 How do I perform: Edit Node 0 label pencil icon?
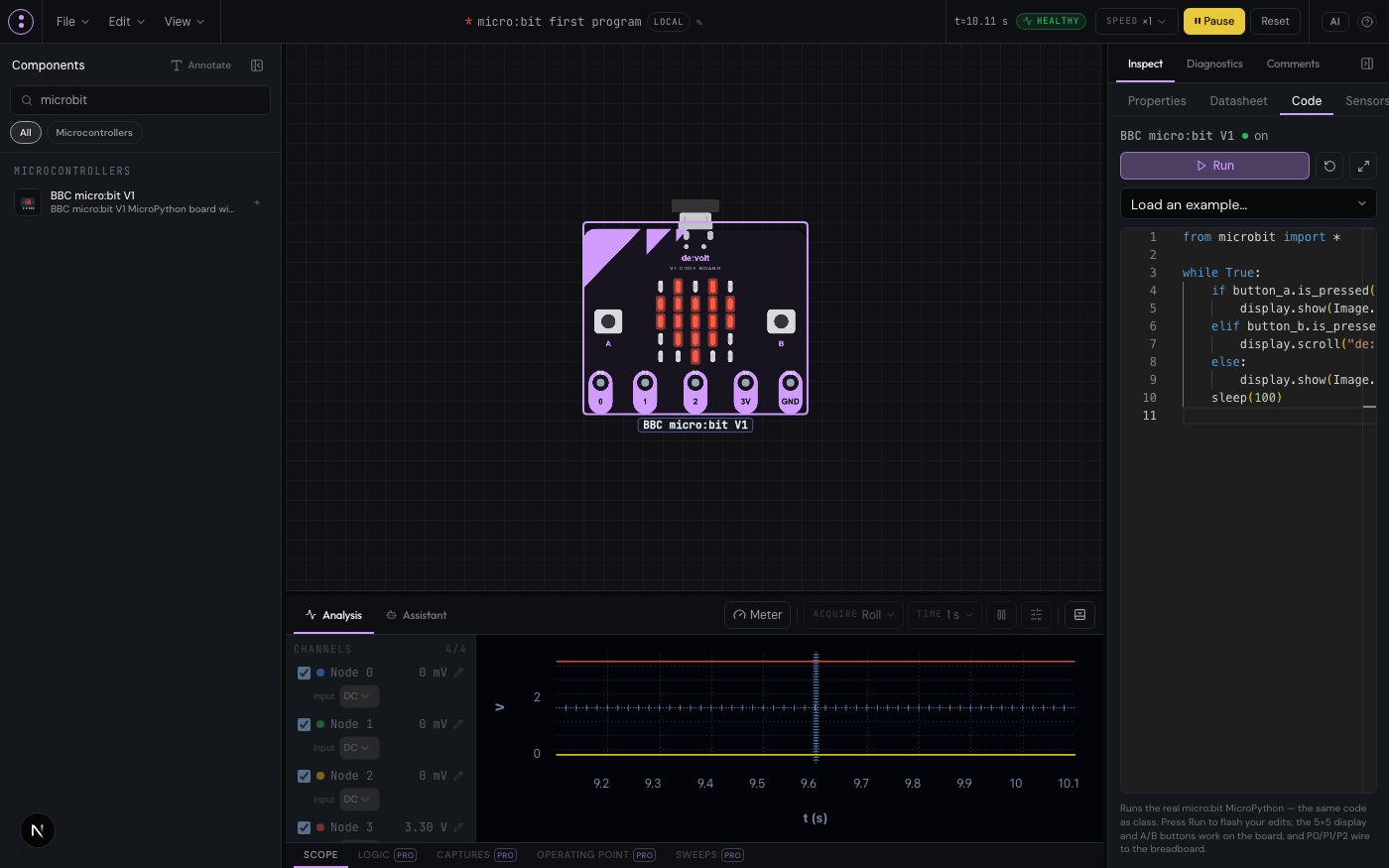click(458, 673)
